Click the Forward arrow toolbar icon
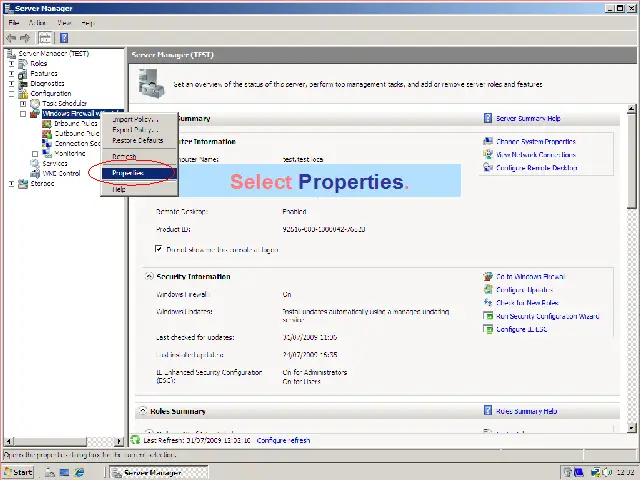This screenshot has height=480, width=640. pos(25,38)
